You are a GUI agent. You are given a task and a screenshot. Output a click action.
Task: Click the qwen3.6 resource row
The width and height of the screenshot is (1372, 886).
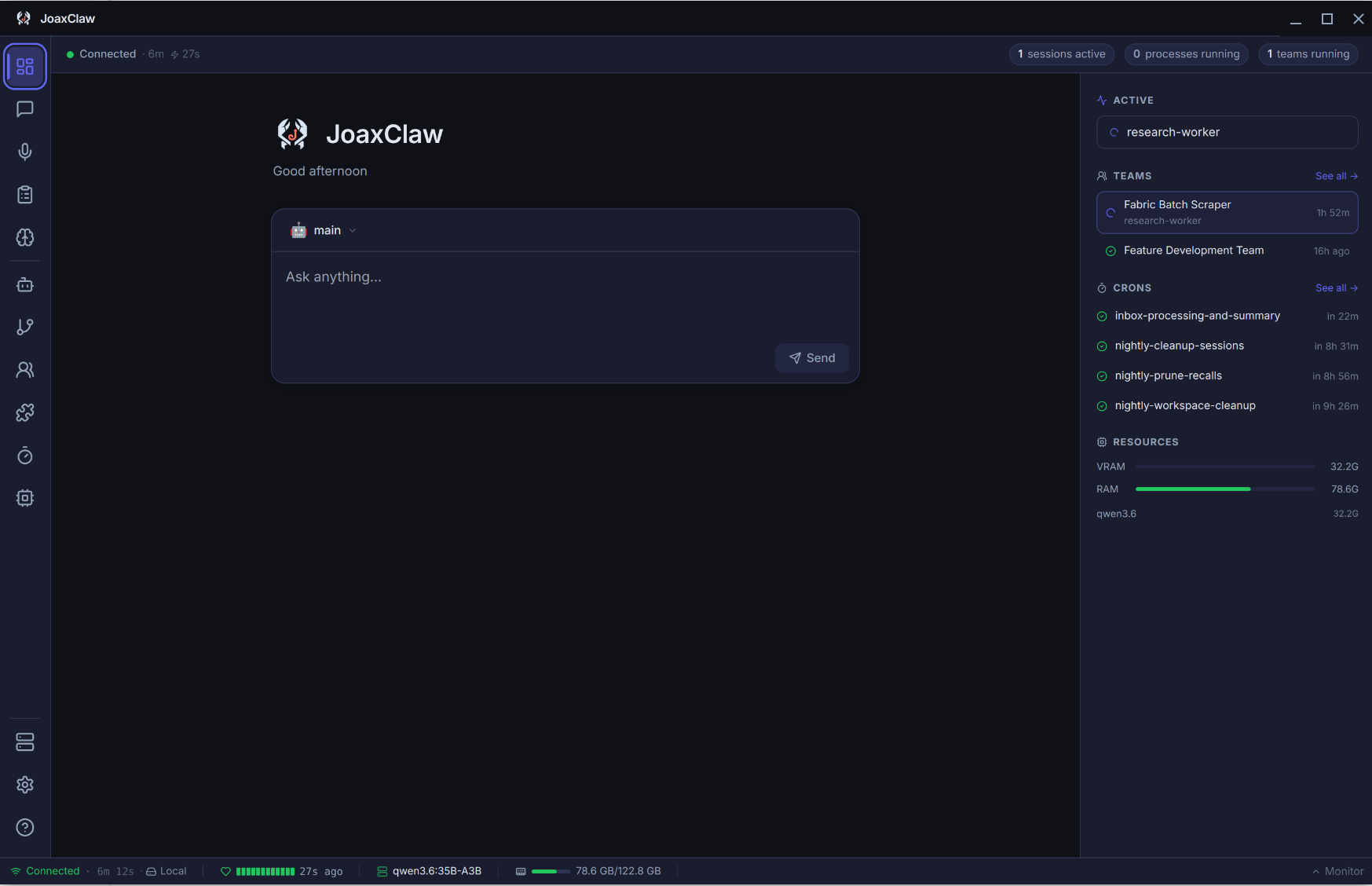click(x=1227, y=514)
